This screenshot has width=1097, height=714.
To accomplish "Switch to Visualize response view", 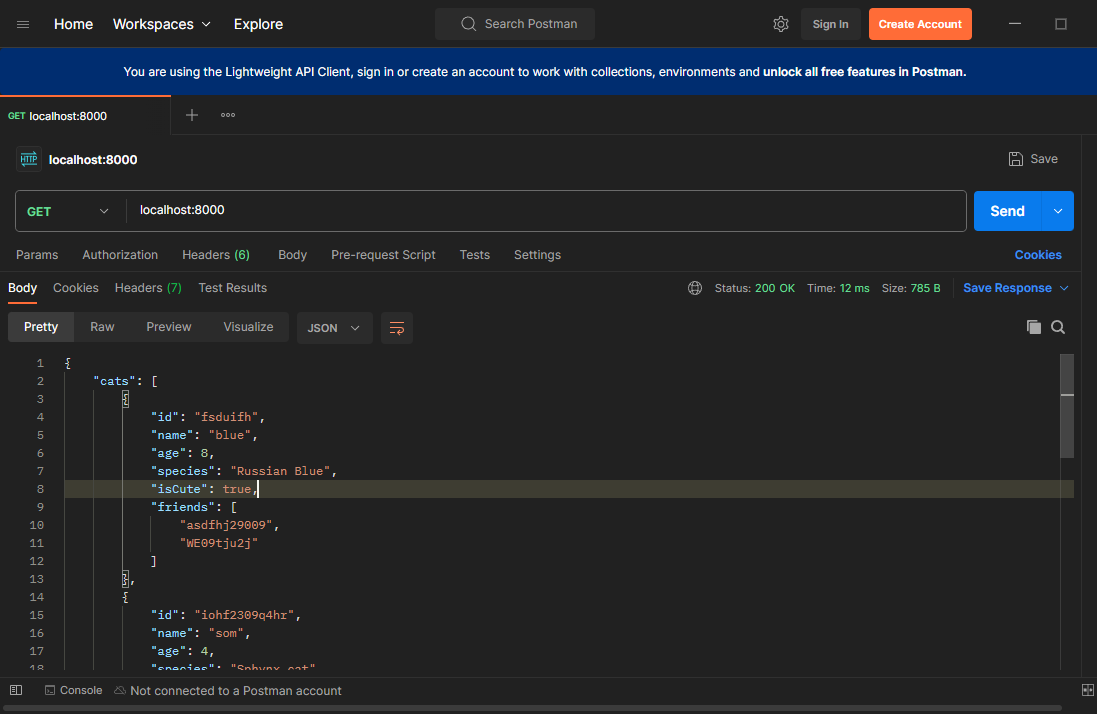I will [248, 327].
